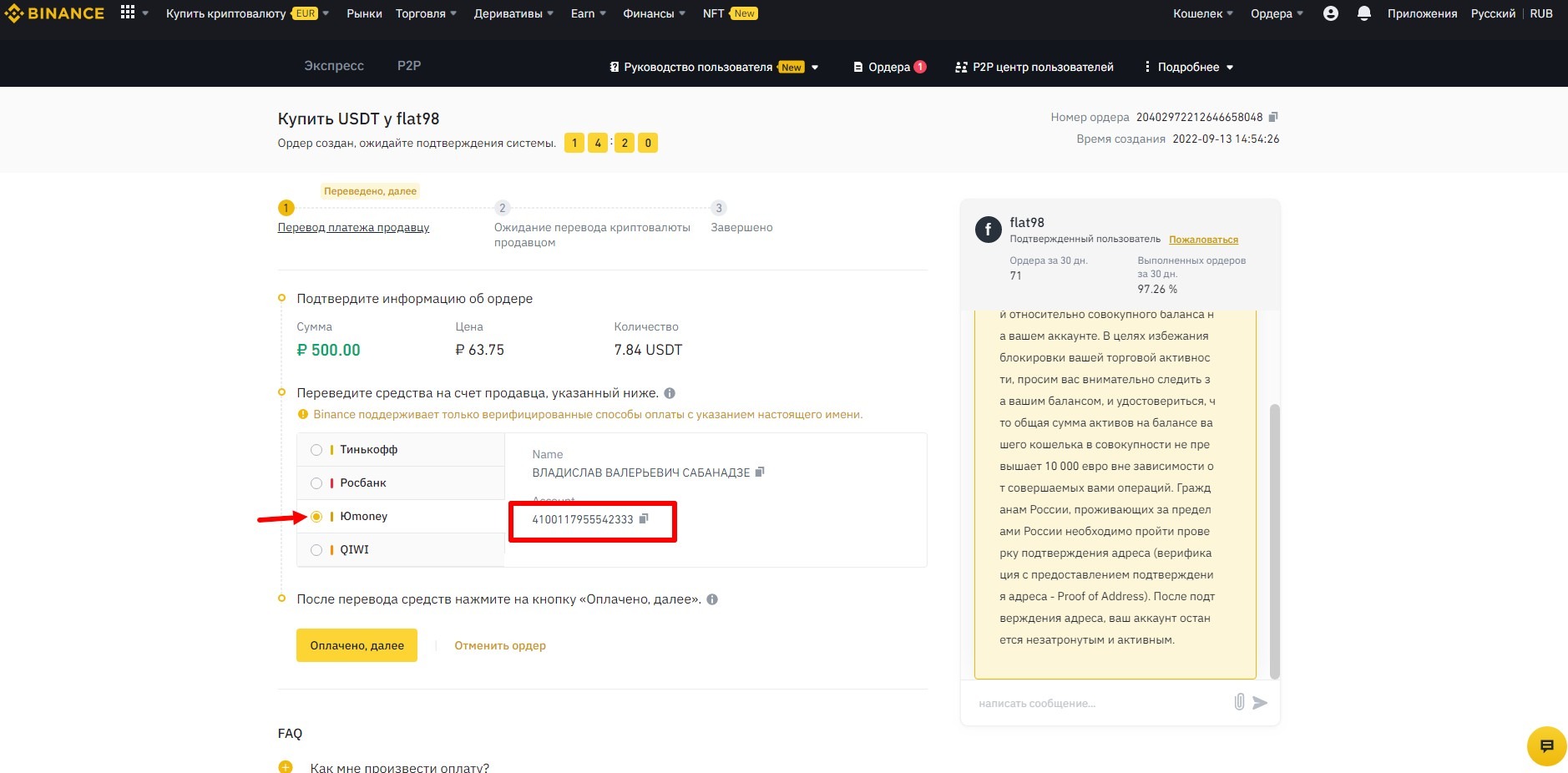The height and width of the screenshot is (773, 1568).
Task: Open the apps grid menu icon
Action: pyautogui.click(x=128, y=13)
